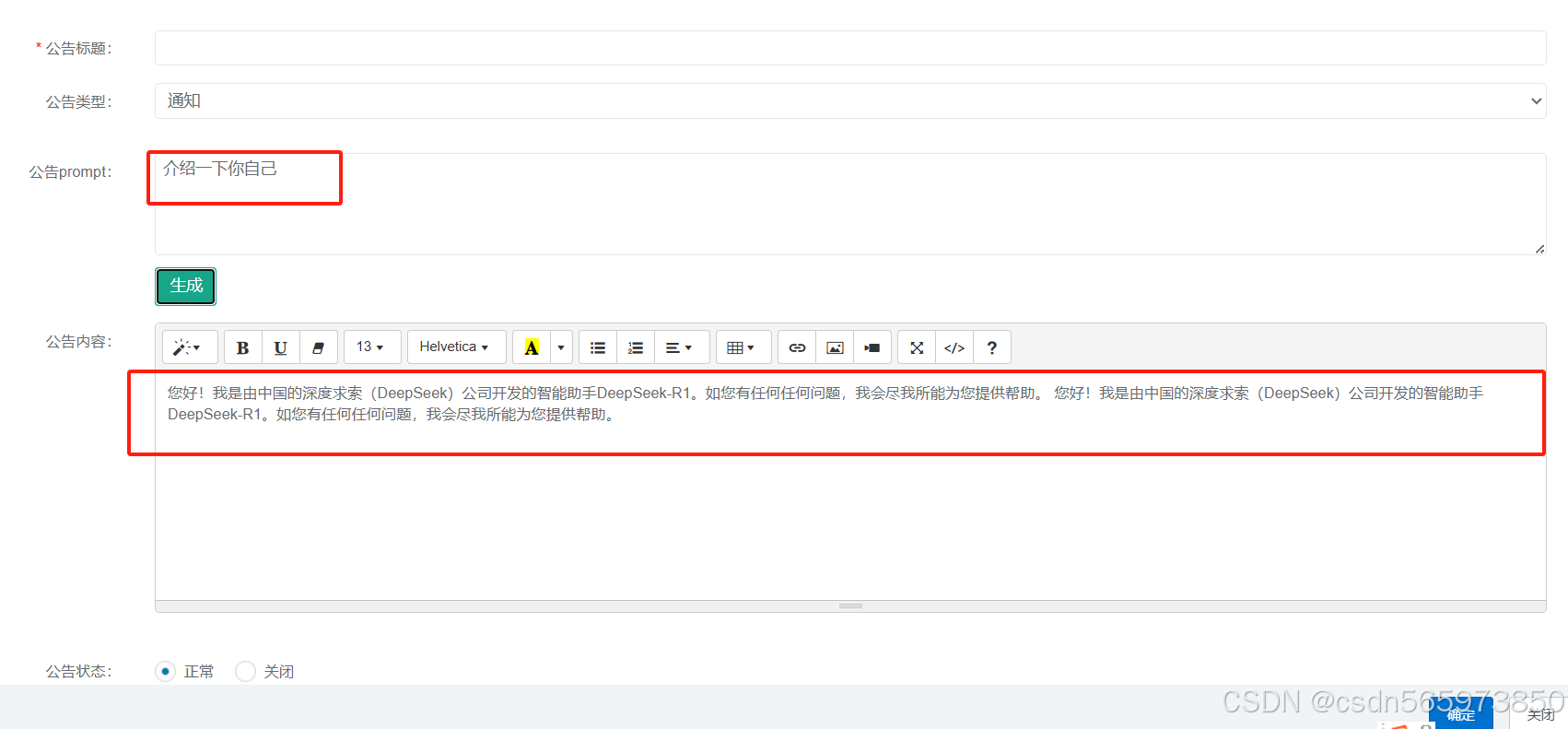1568x729 pixels.
Task: Toggle bold formatting in editor
Action: [243, 347]
